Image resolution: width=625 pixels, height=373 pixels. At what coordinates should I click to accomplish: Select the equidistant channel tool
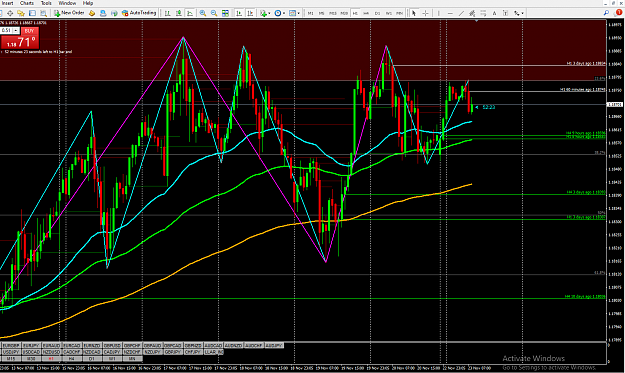472,13
